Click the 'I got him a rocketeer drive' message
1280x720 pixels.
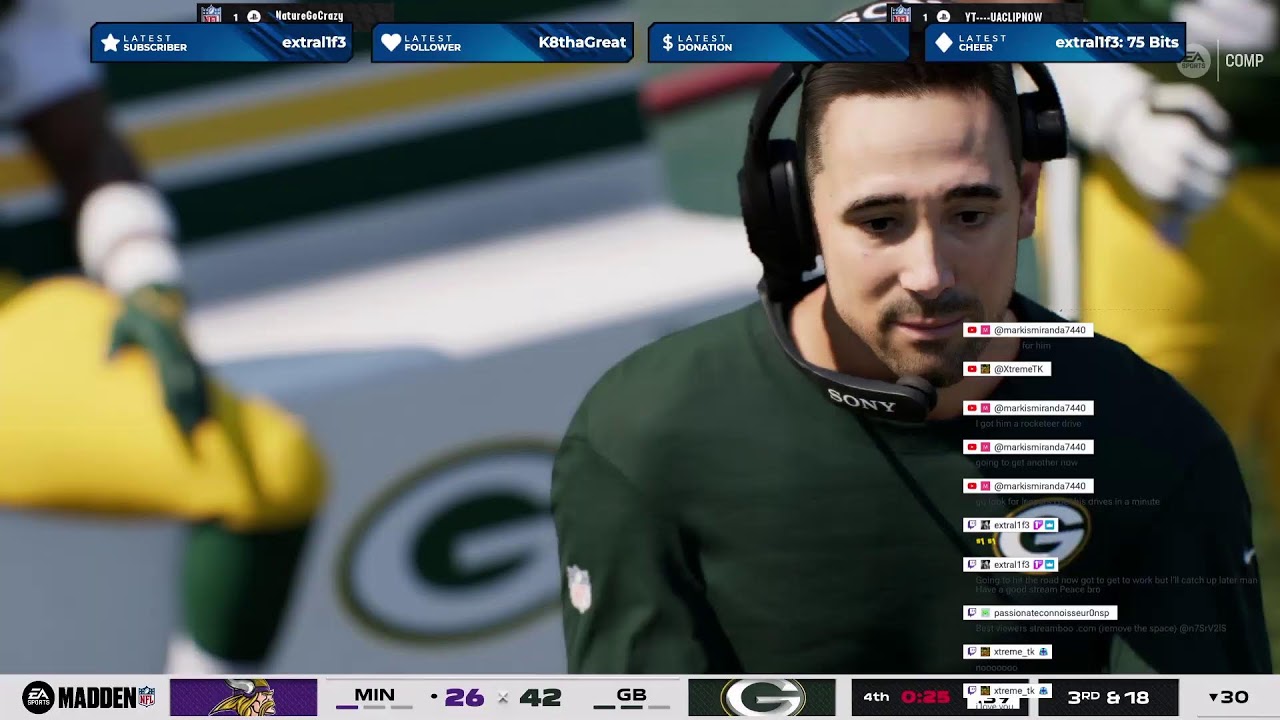click(1028, 424)
